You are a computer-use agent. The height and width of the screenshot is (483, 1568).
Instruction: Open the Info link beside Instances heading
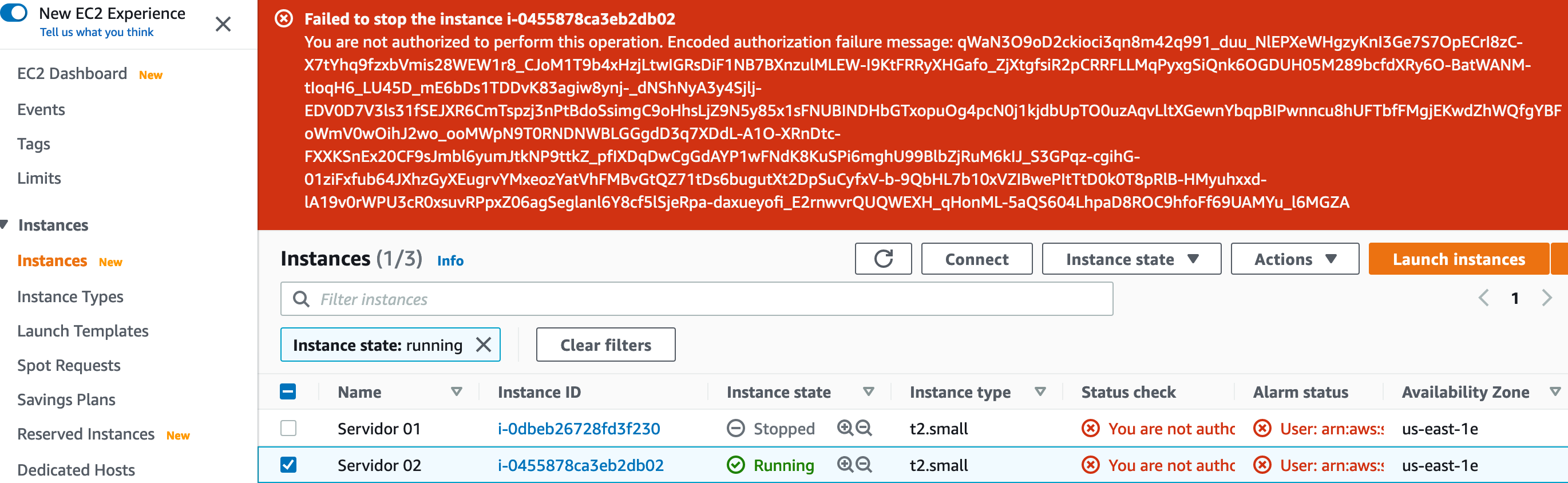pyautogui.click(x=450, y=261)
